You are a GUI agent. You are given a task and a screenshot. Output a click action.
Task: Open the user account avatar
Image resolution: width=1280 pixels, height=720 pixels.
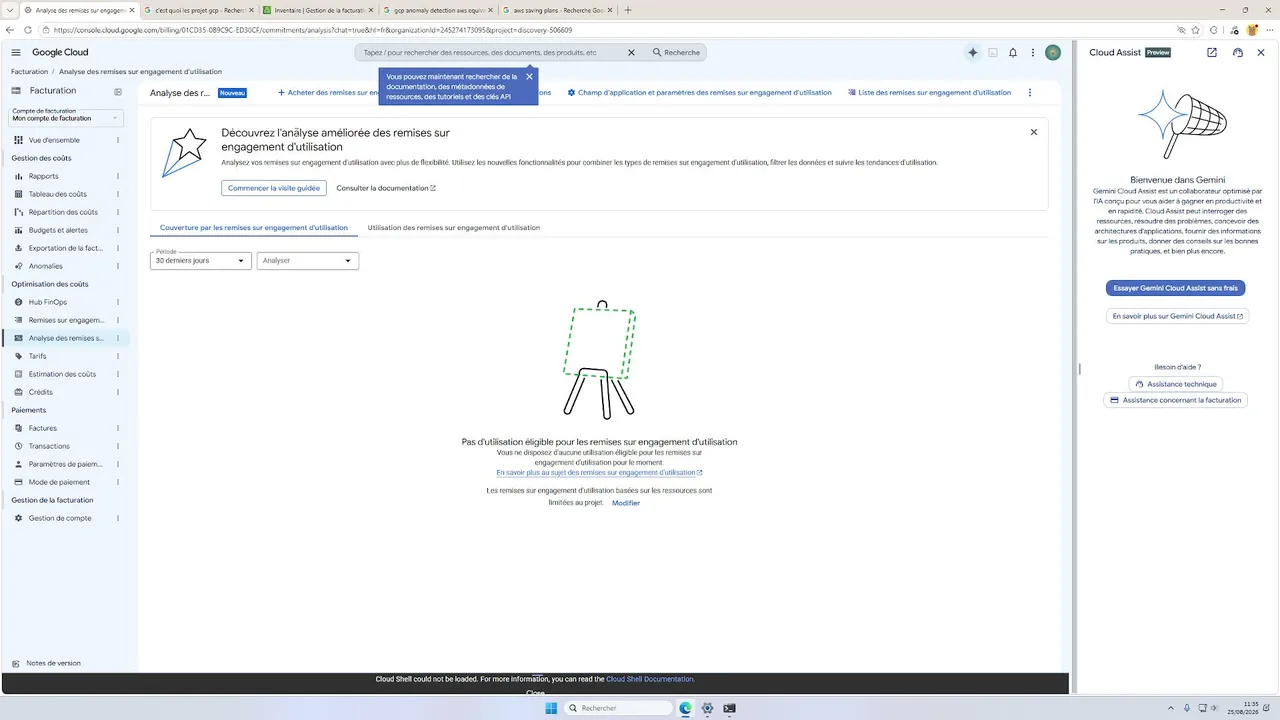pyautogui.click(x=1053, y=52)
